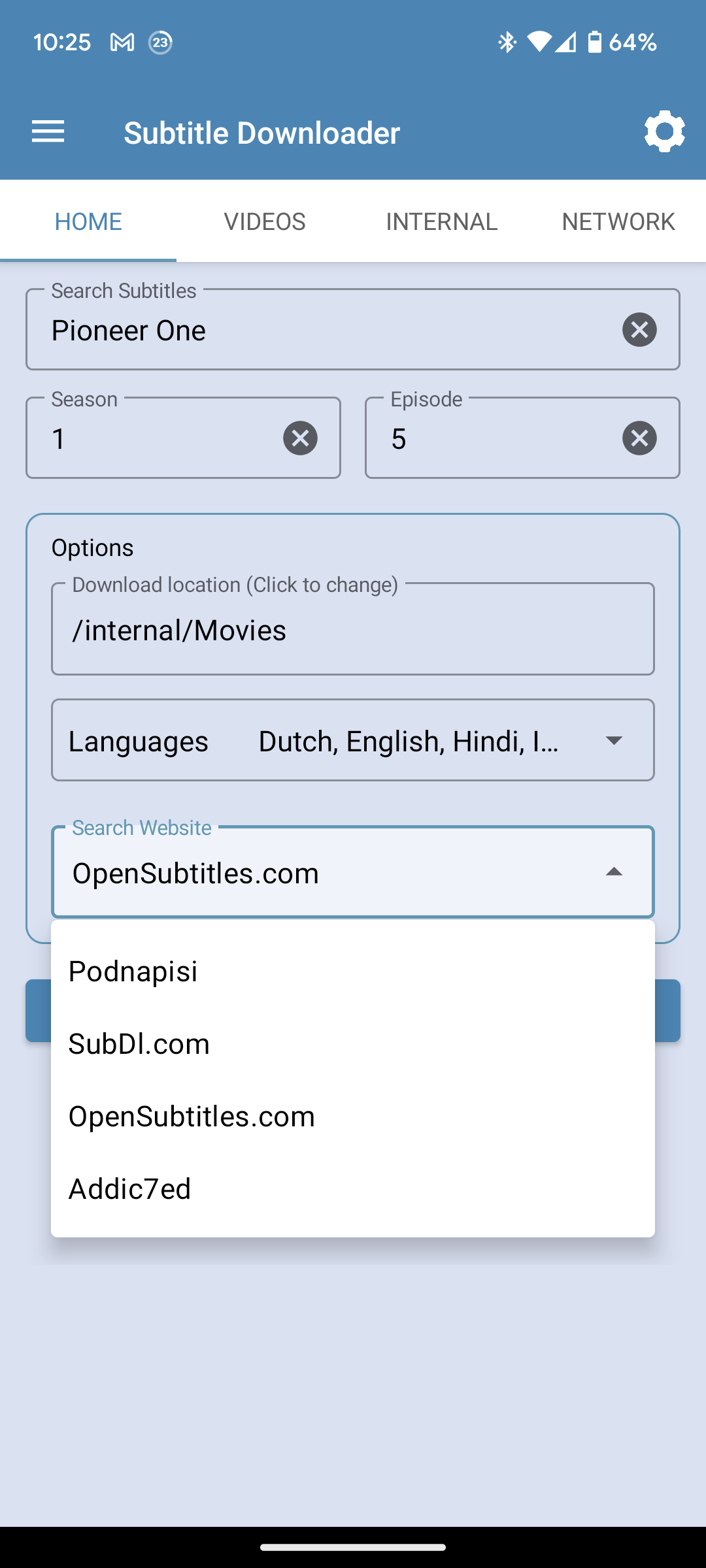Clear the Episode field value
706x1568 pixels.
coord(639,438)
